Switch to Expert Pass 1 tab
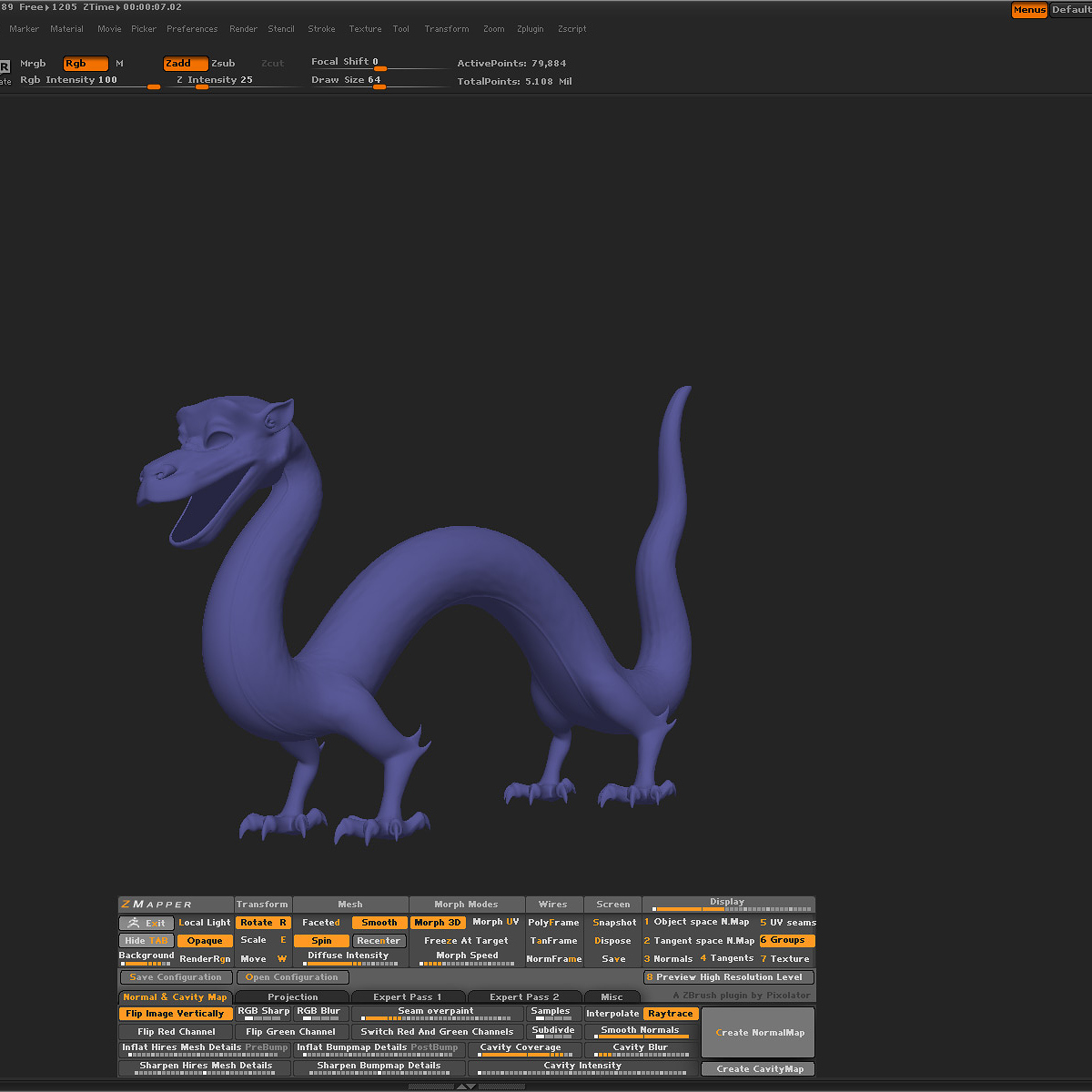 click(x=408, y=997)
